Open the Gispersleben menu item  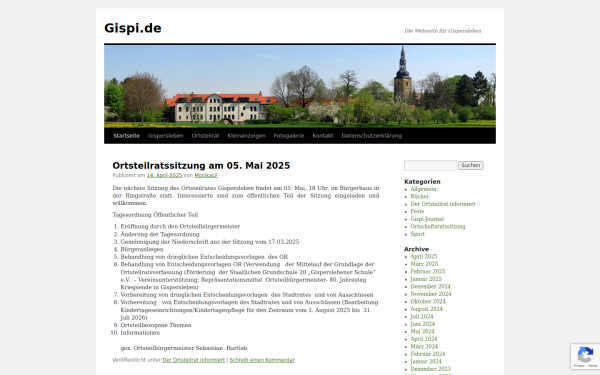coord(165,136)
